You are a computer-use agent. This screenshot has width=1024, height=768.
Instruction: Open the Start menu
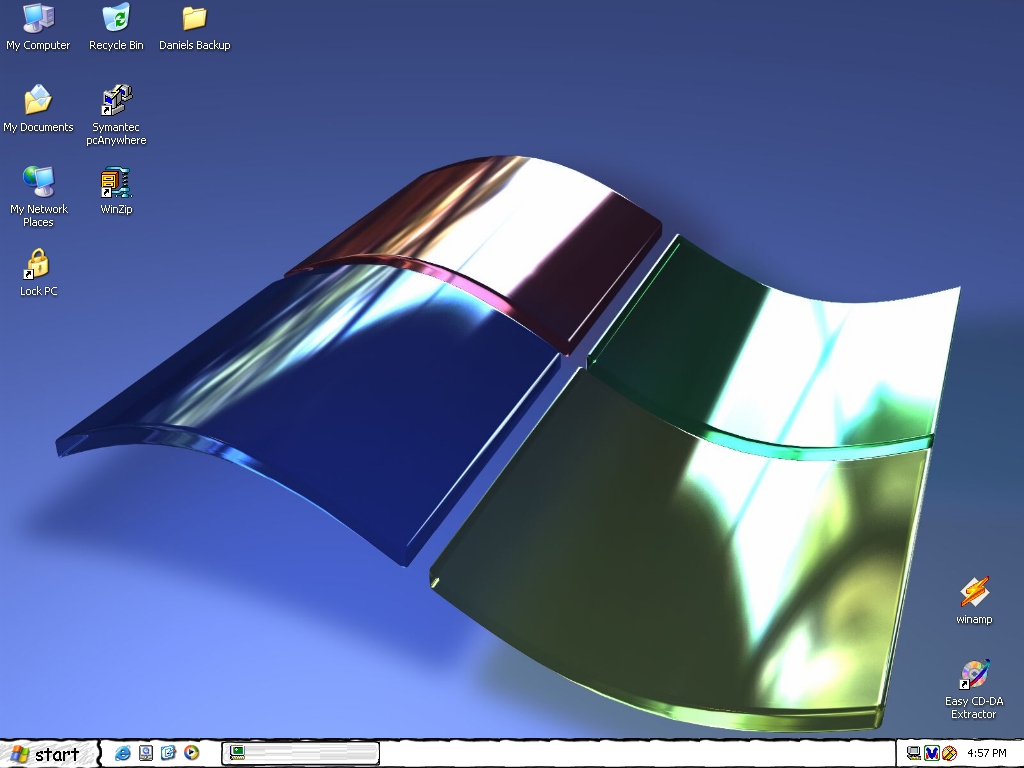coord(47,754)
